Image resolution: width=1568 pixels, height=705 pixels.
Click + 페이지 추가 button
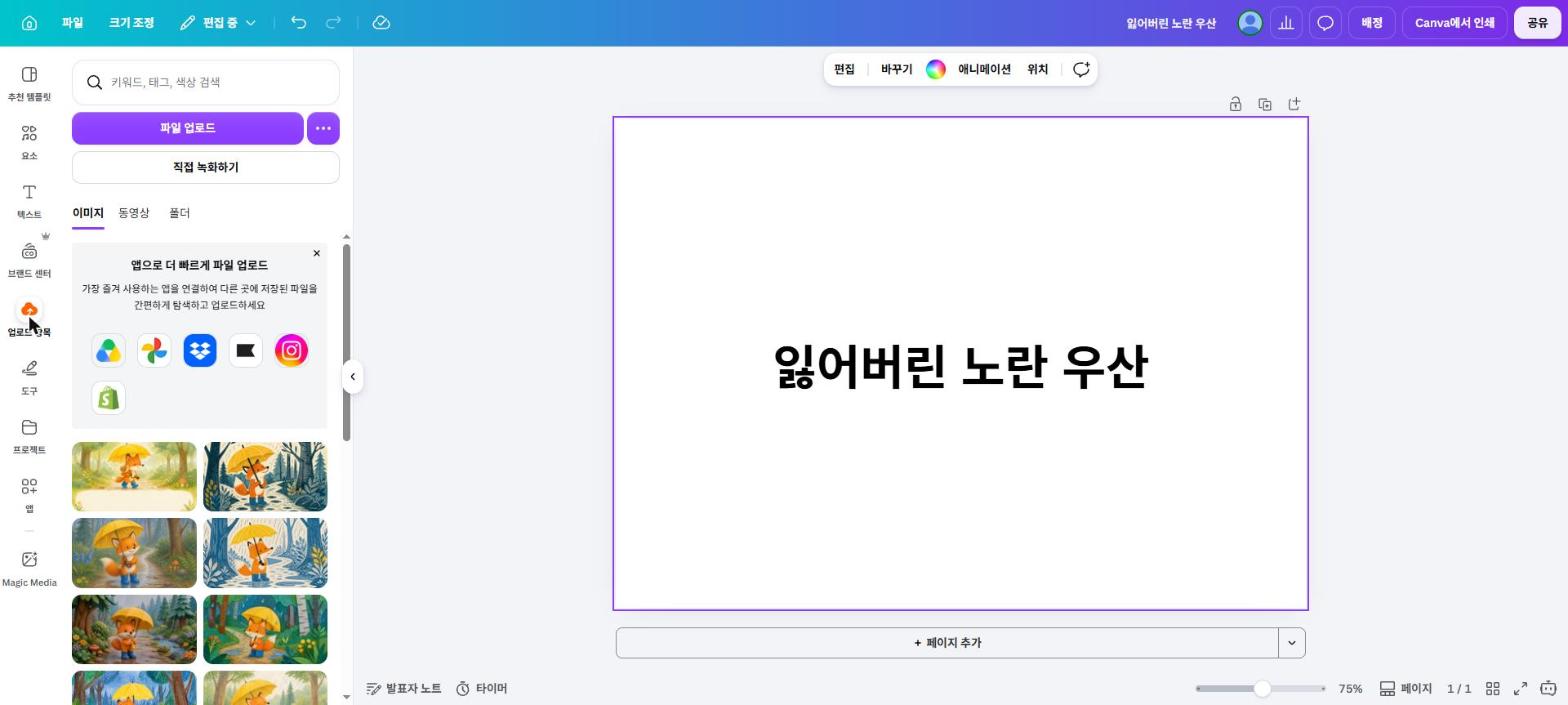coord(947,643)
